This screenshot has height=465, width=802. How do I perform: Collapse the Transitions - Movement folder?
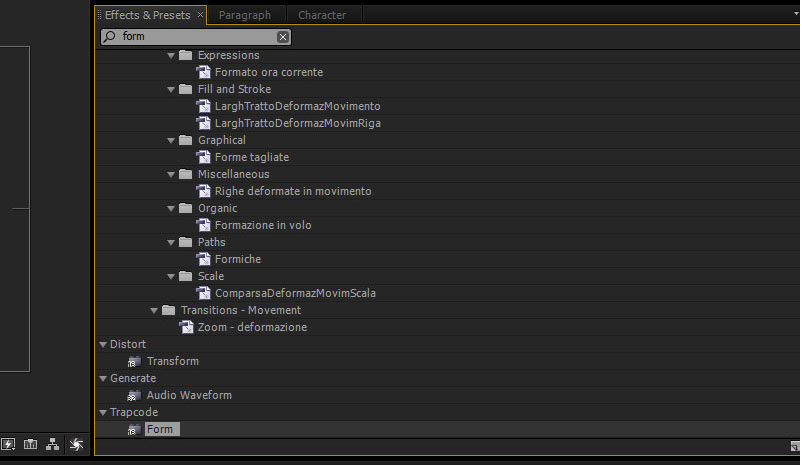(x=154, y=311)
